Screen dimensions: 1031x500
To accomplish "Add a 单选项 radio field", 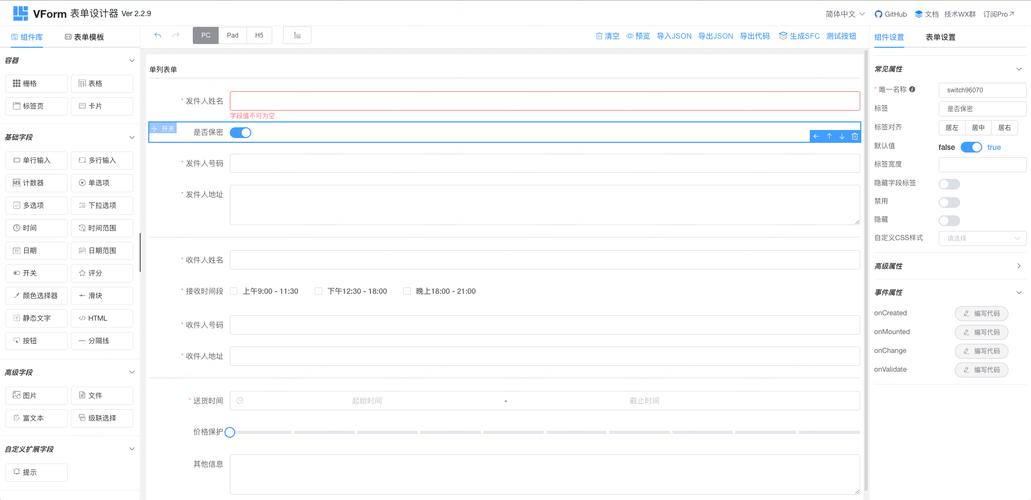I will coord(102,183).
